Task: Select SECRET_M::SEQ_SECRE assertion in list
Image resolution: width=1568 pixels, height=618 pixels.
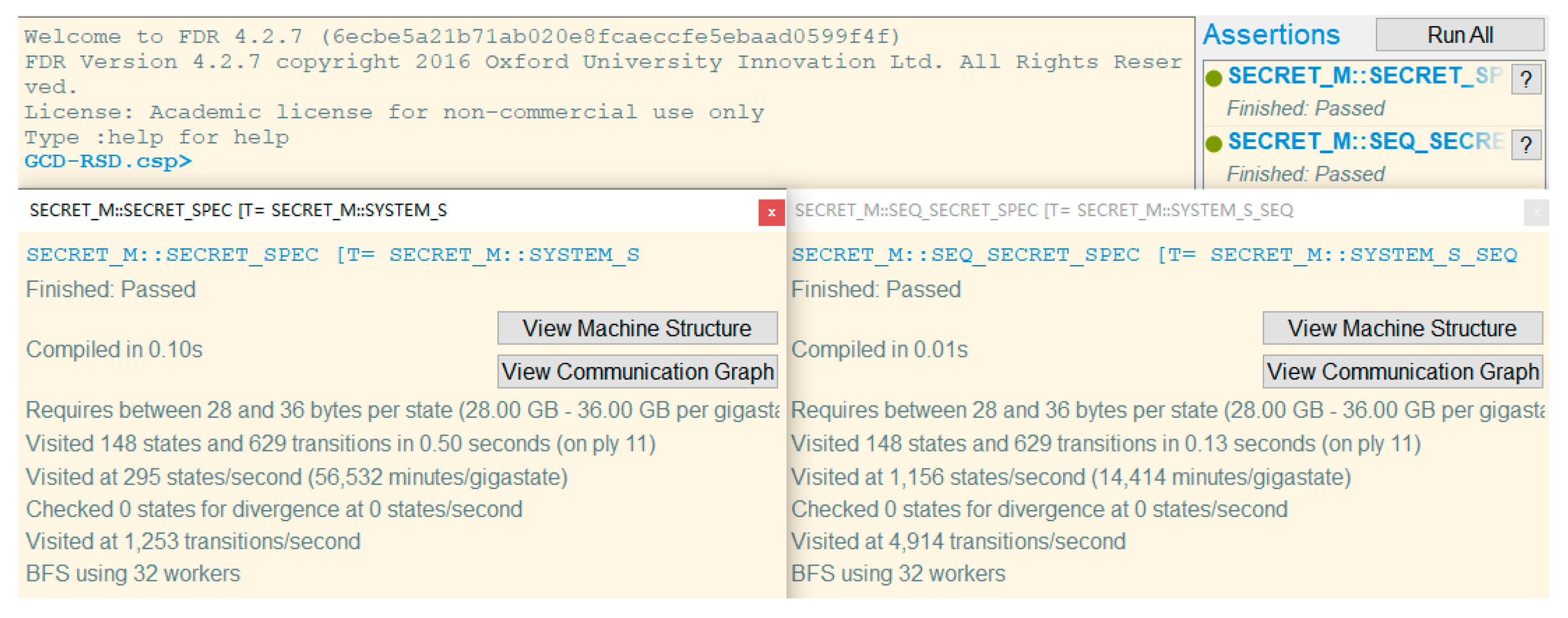Action: pos(1364,141)
